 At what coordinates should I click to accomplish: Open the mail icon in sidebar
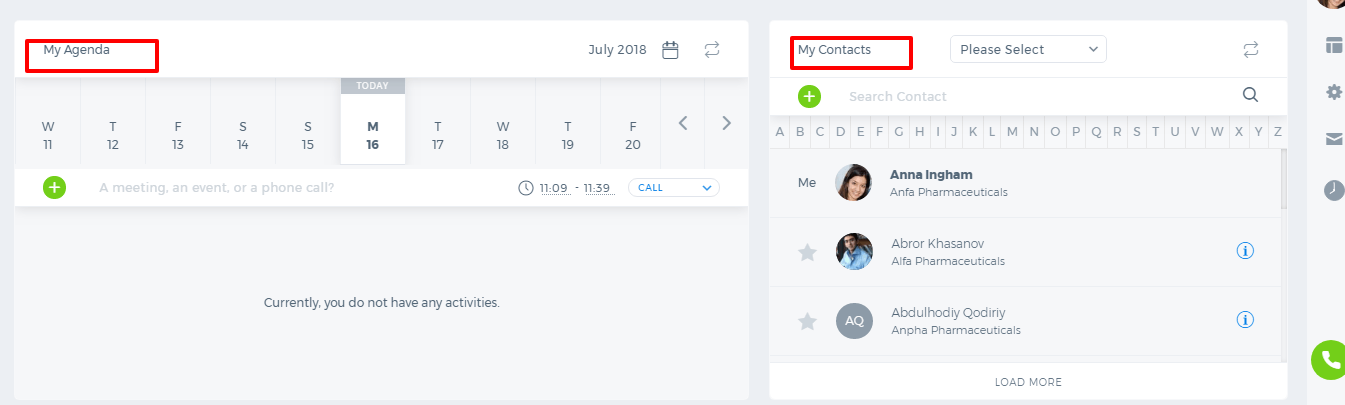click(x=1334, y=139)
